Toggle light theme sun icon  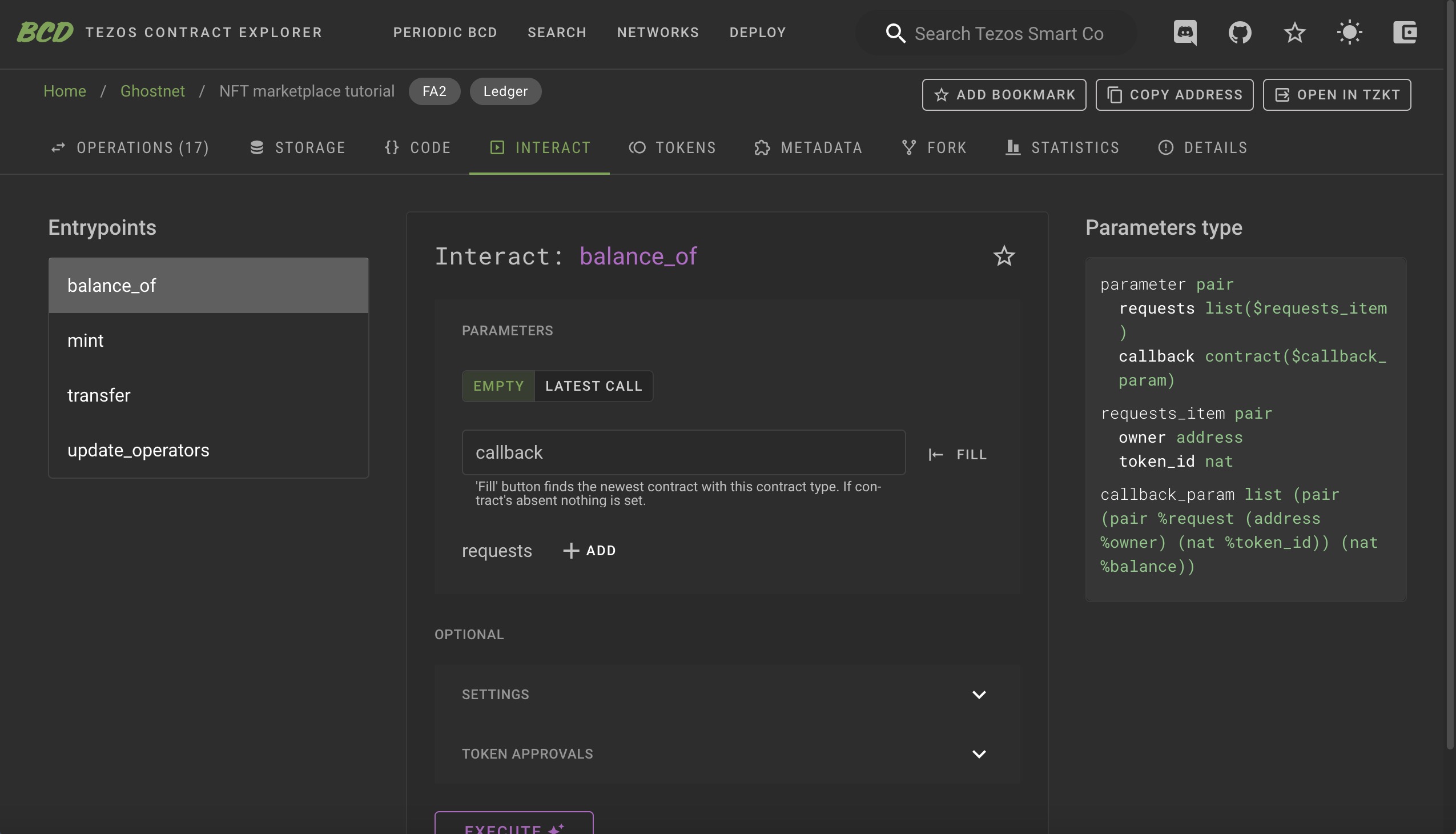(x=1349, y=33)
